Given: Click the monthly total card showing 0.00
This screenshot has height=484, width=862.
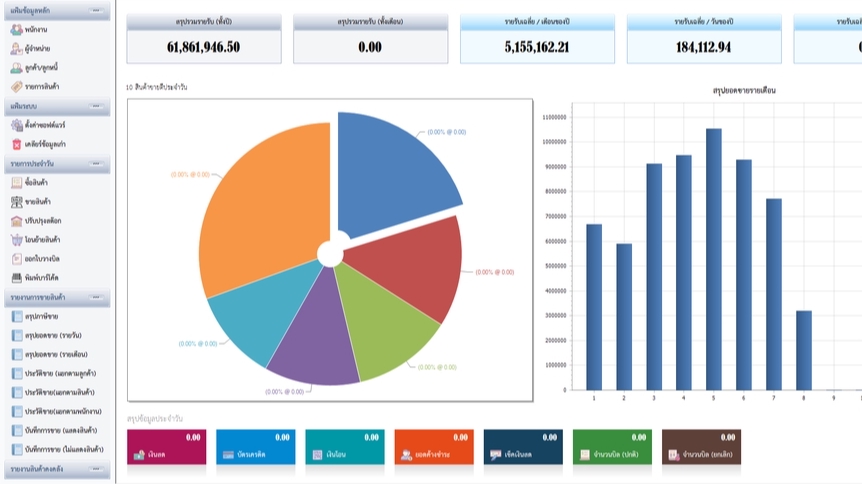Looking at the screenshot, I should click(x=371, y=39).
